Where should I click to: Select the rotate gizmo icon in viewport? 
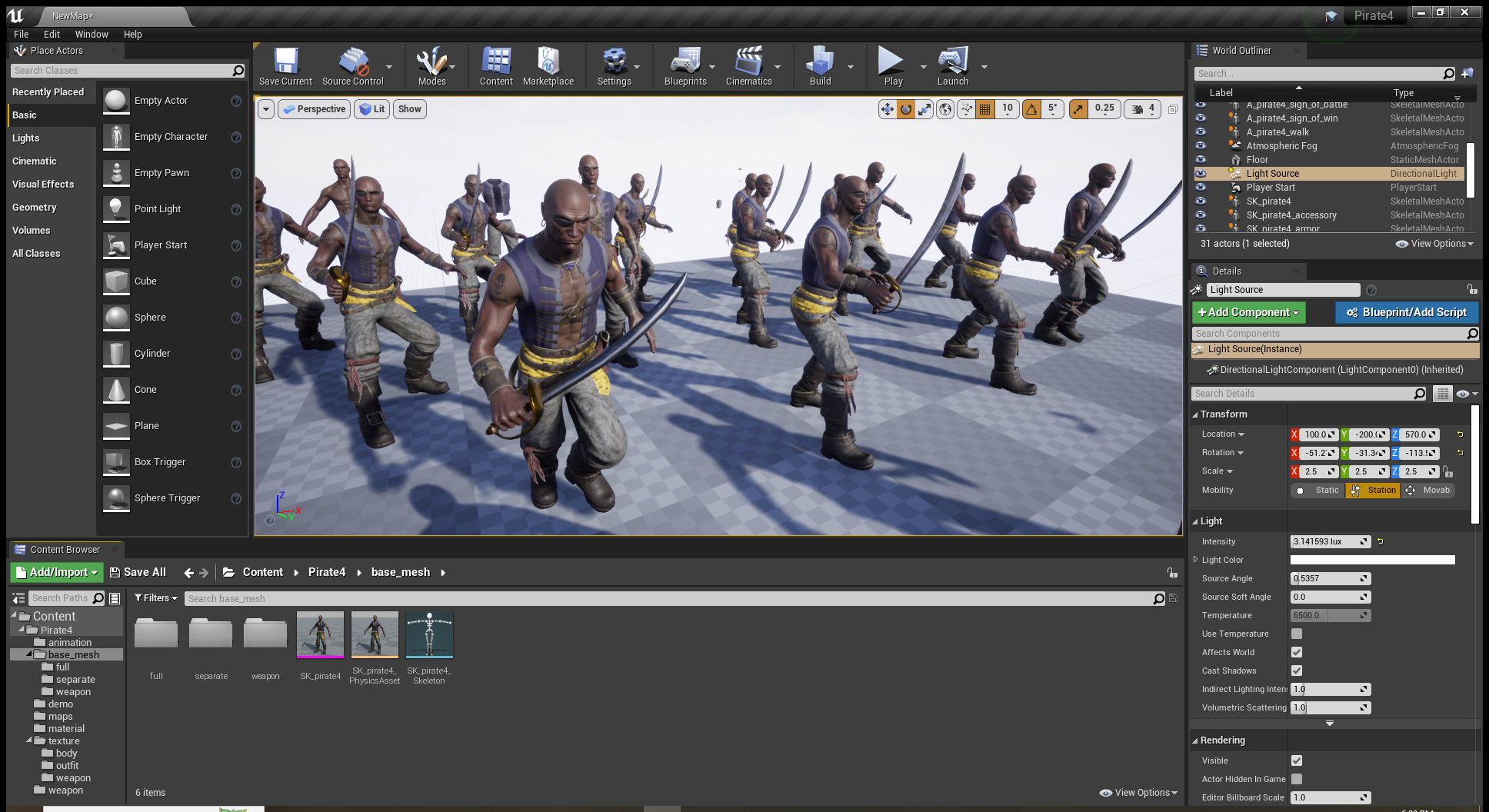[x=906, y=109]
